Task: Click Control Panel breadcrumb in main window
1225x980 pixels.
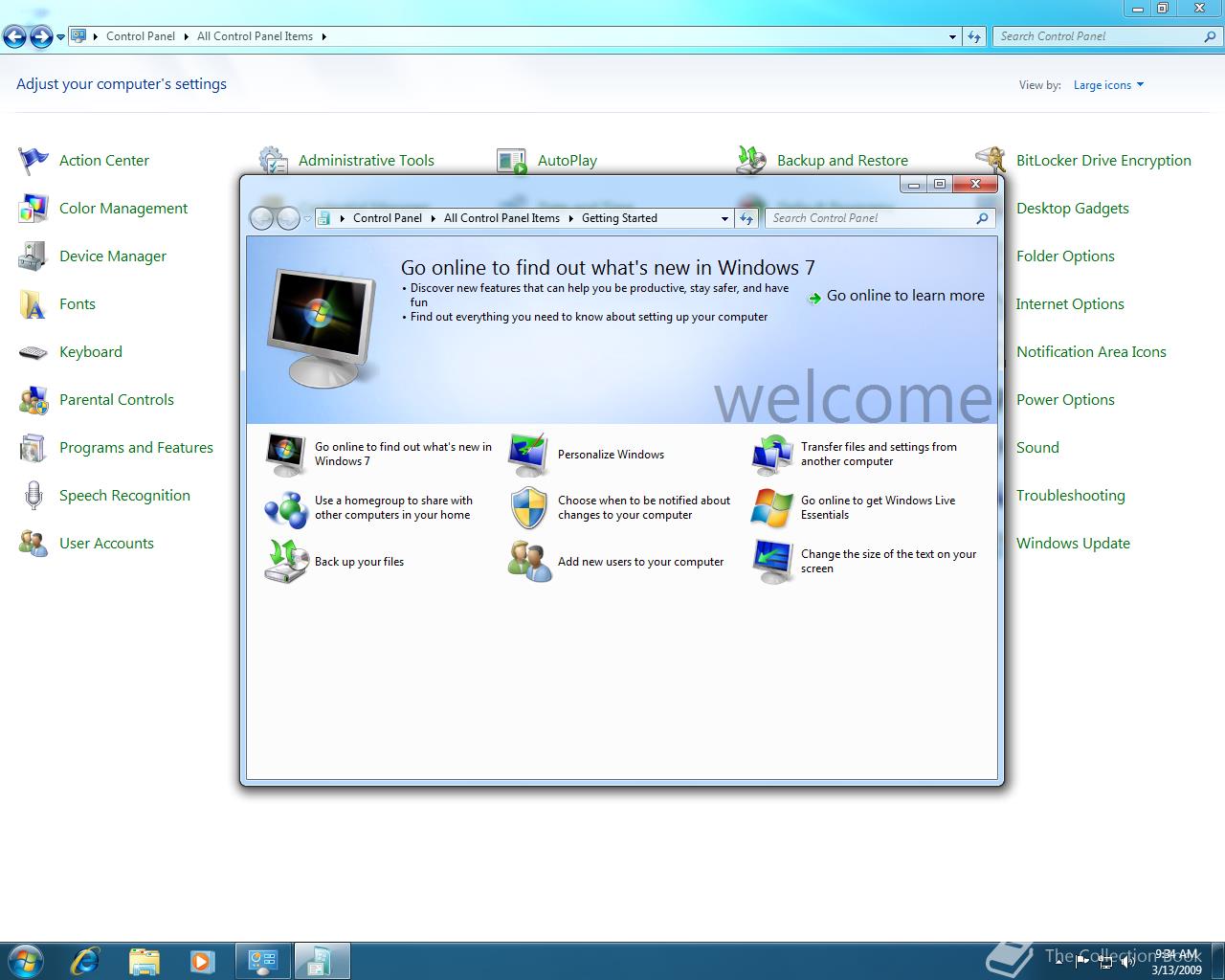Action: [141, 36]
